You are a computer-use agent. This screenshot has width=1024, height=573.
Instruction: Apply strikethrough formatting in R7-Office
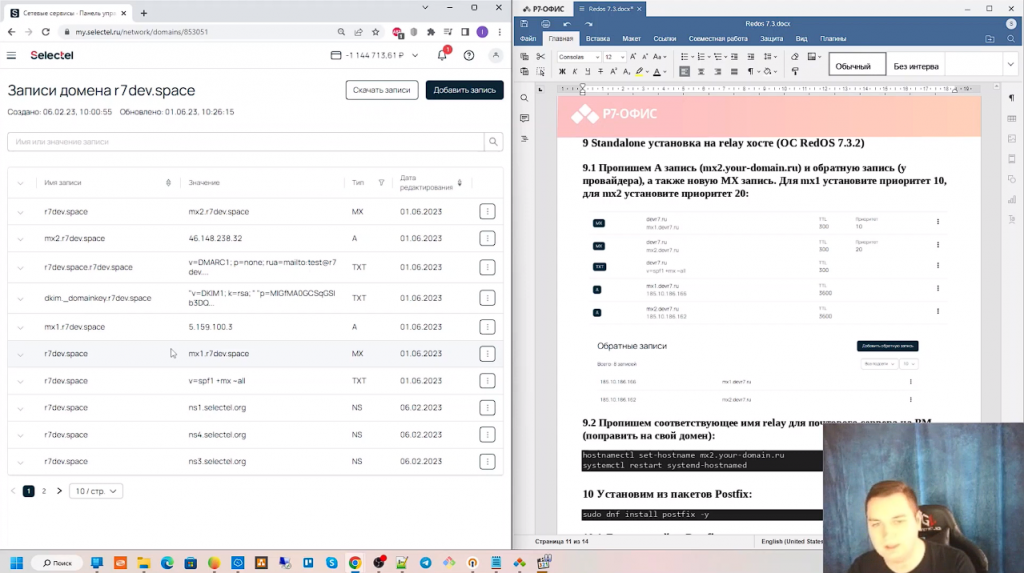[600, 71]
